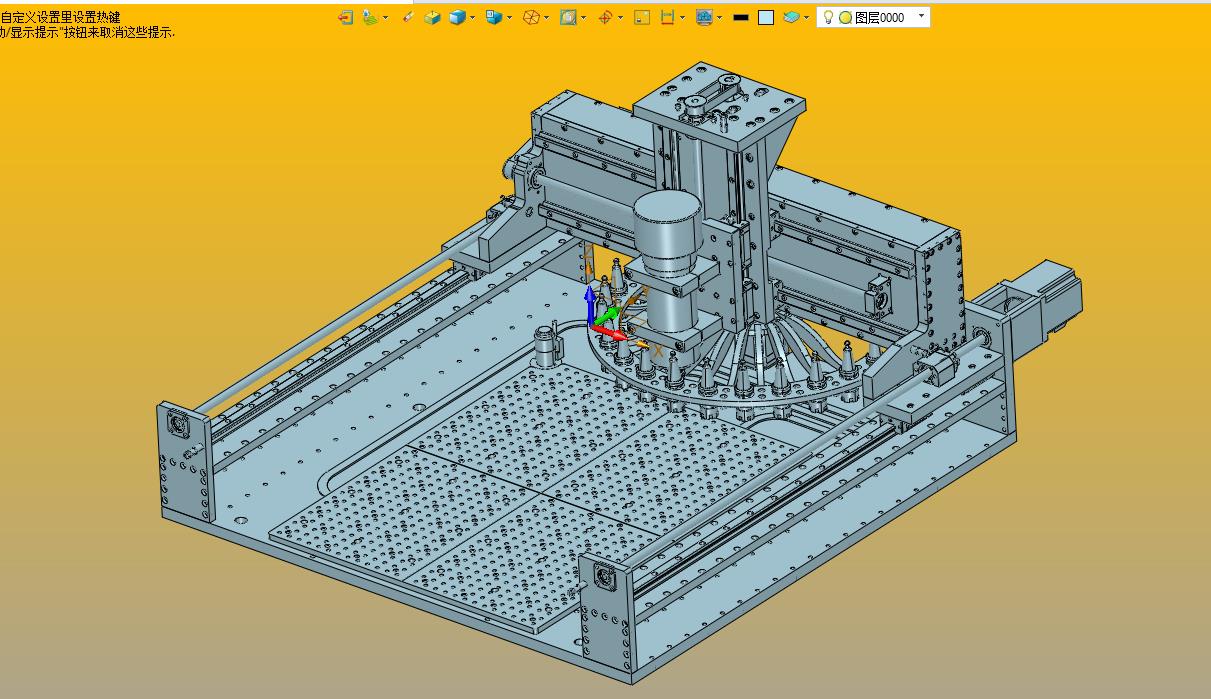1211x699 pixels.
Task: Click the exit/import arrow icon in toolbar
Action: (346, 17)
